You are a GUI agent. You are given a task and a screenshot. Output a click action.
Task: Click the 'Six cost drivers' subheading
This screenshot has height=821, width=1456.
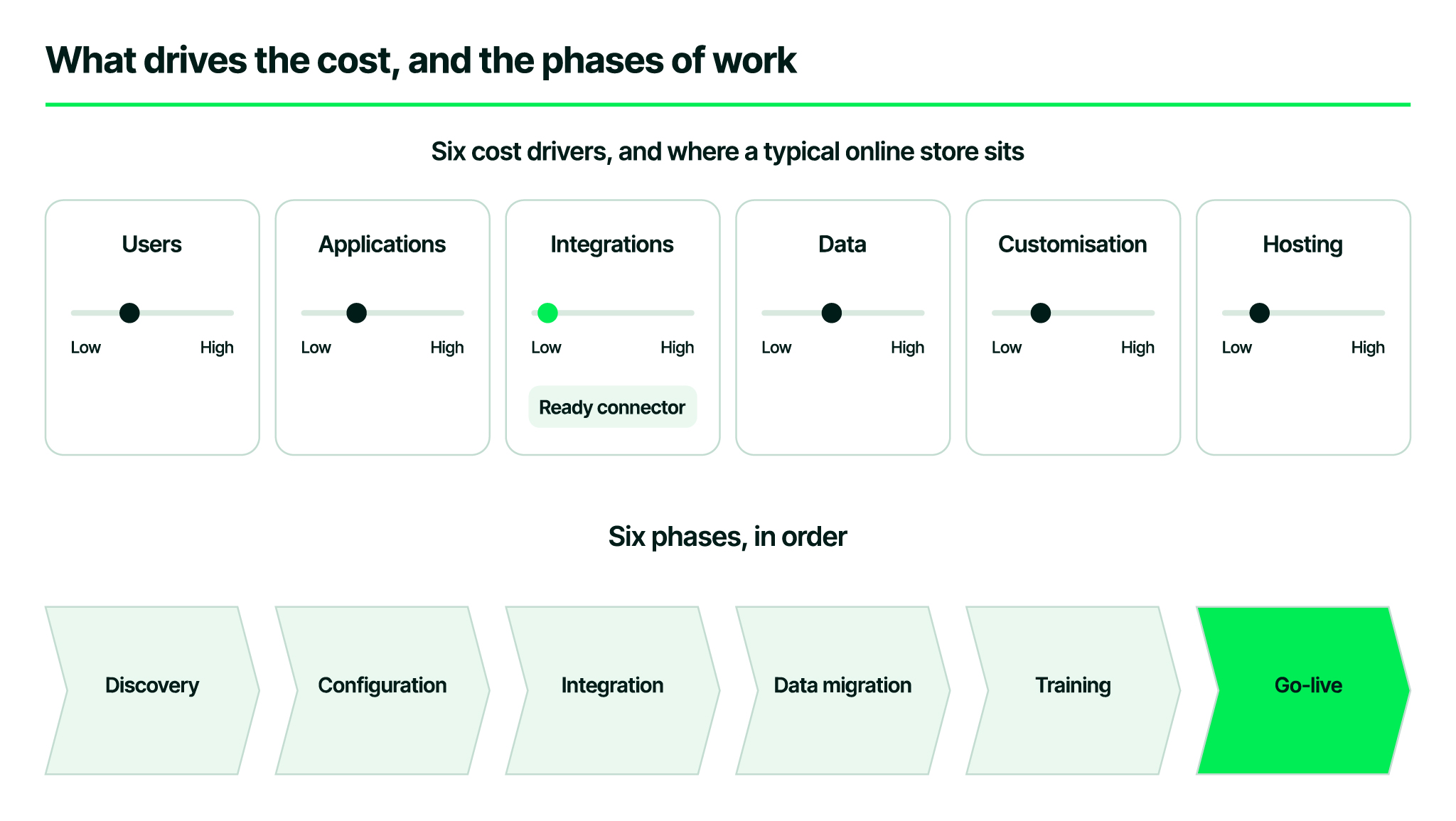pyautogui.click(x=728, y=152)
